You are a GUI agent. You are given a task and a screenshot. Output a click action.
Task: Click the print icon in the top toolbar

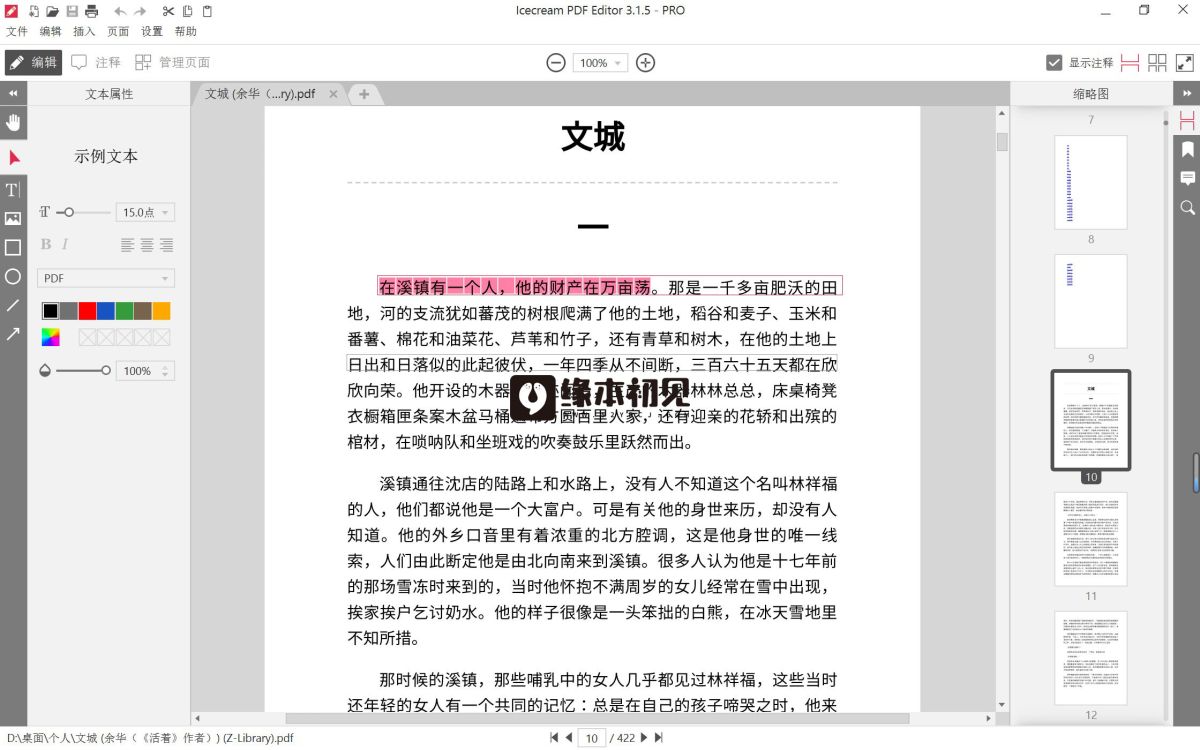point(91,11)
